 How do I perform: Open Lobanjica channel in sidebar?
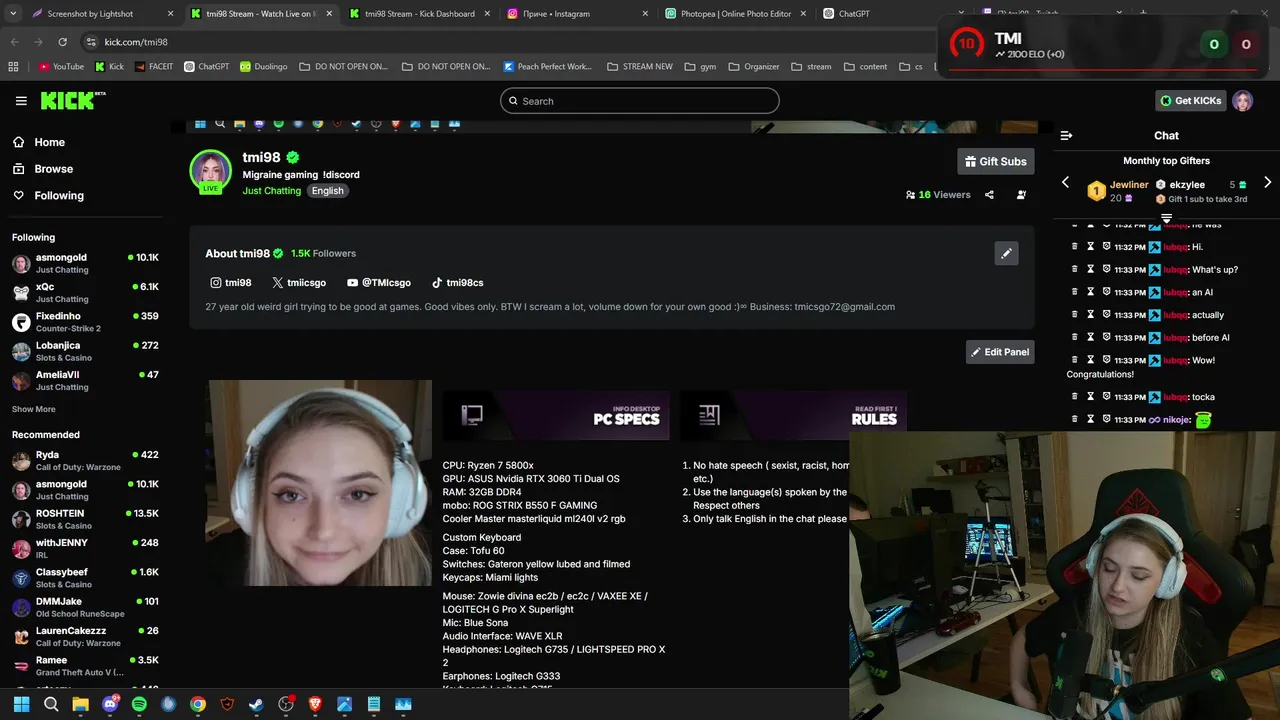click(85, 351)
